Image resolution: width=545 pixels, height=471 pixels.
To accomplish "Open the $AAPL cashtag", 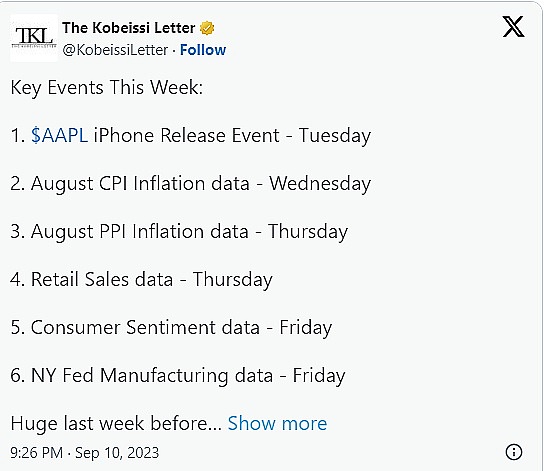I will coord(59,135).
